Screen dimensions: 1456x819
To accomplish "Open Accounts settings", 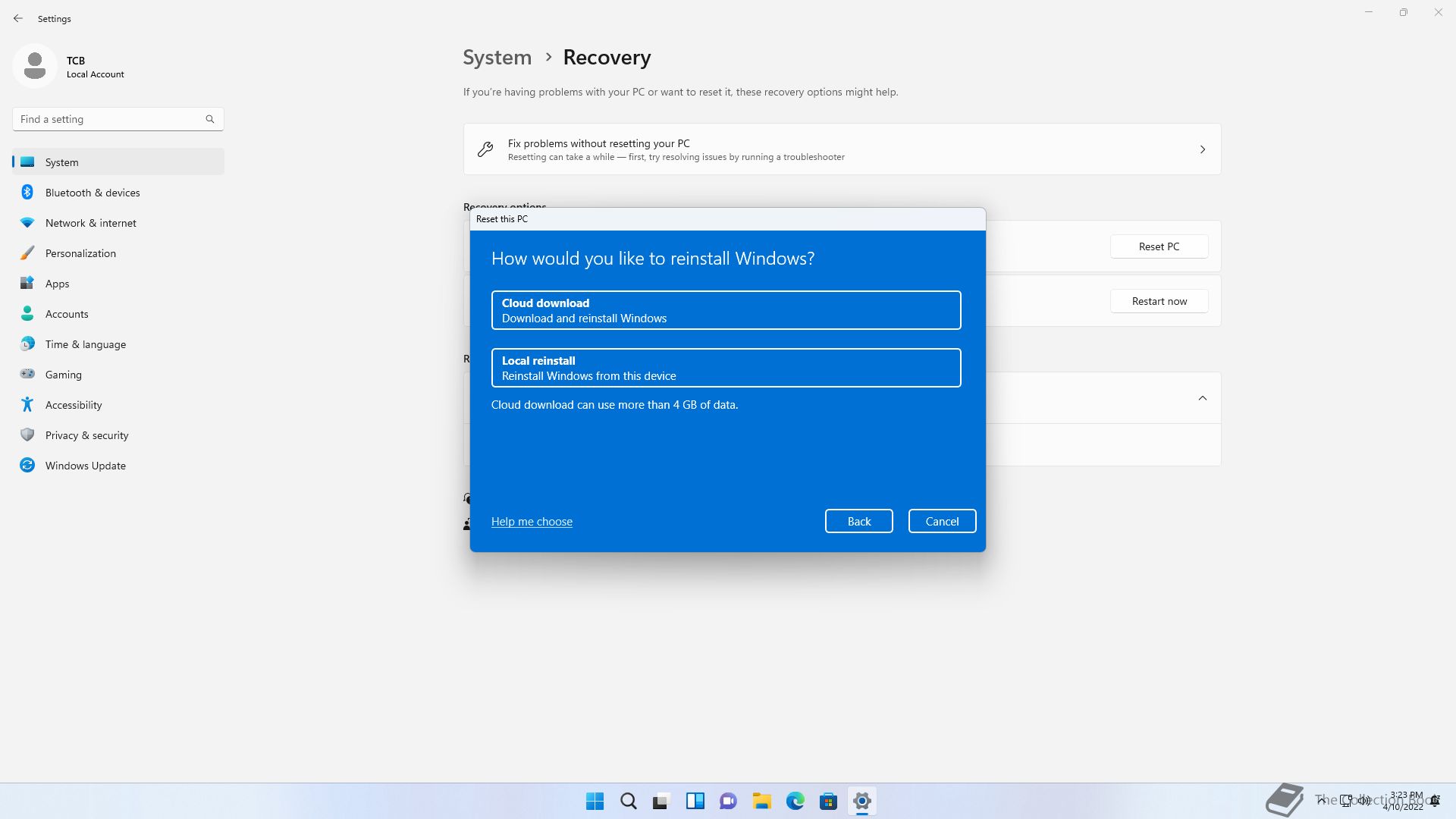I will coord(118,314).
